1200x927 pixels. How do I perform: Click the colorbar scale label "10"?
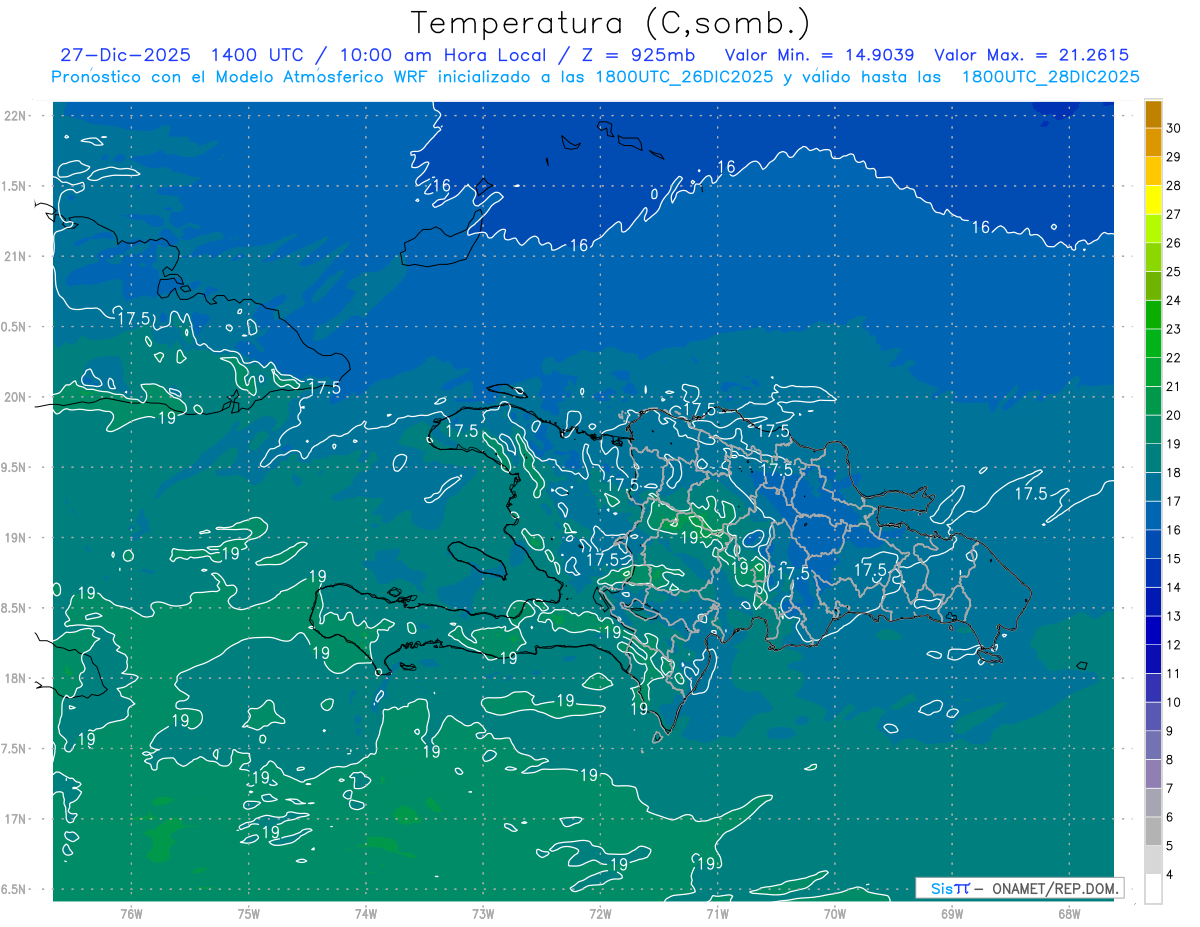point(1173,702)
